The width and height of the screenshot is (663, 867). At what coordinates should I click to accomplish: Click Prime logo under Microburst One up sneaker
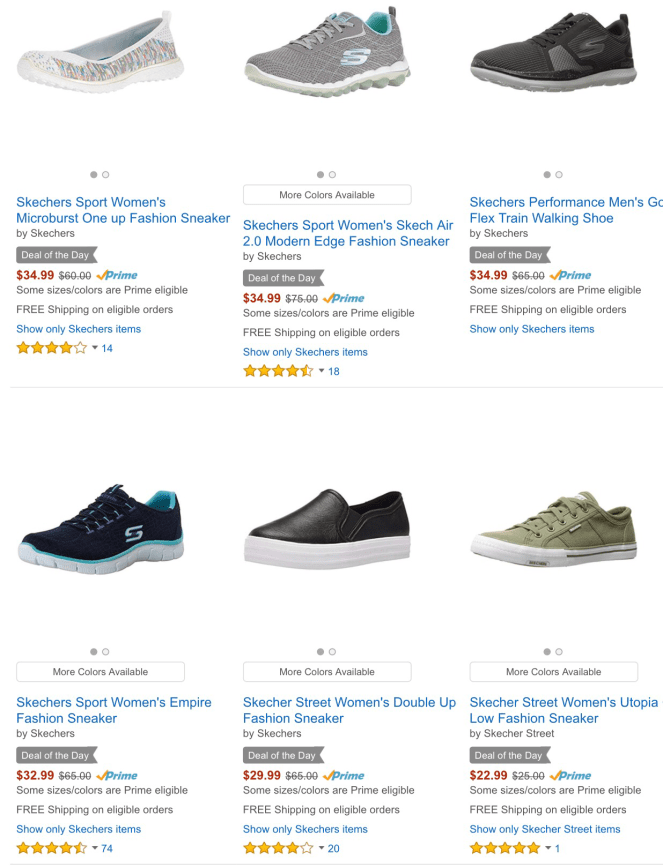tap(118, 275)
